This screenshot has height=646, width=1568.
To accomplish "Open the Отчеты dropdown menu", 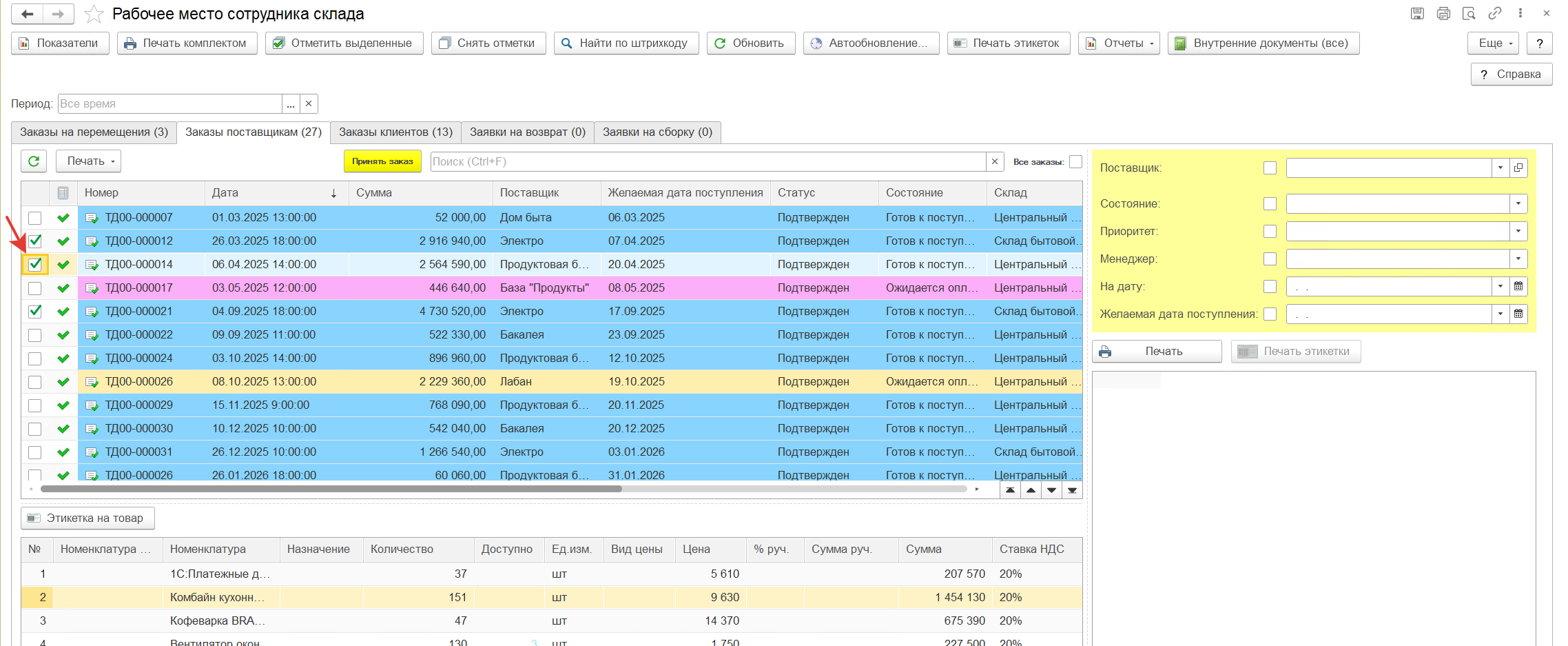I will pyautogui.click(x=1119, y=43).
